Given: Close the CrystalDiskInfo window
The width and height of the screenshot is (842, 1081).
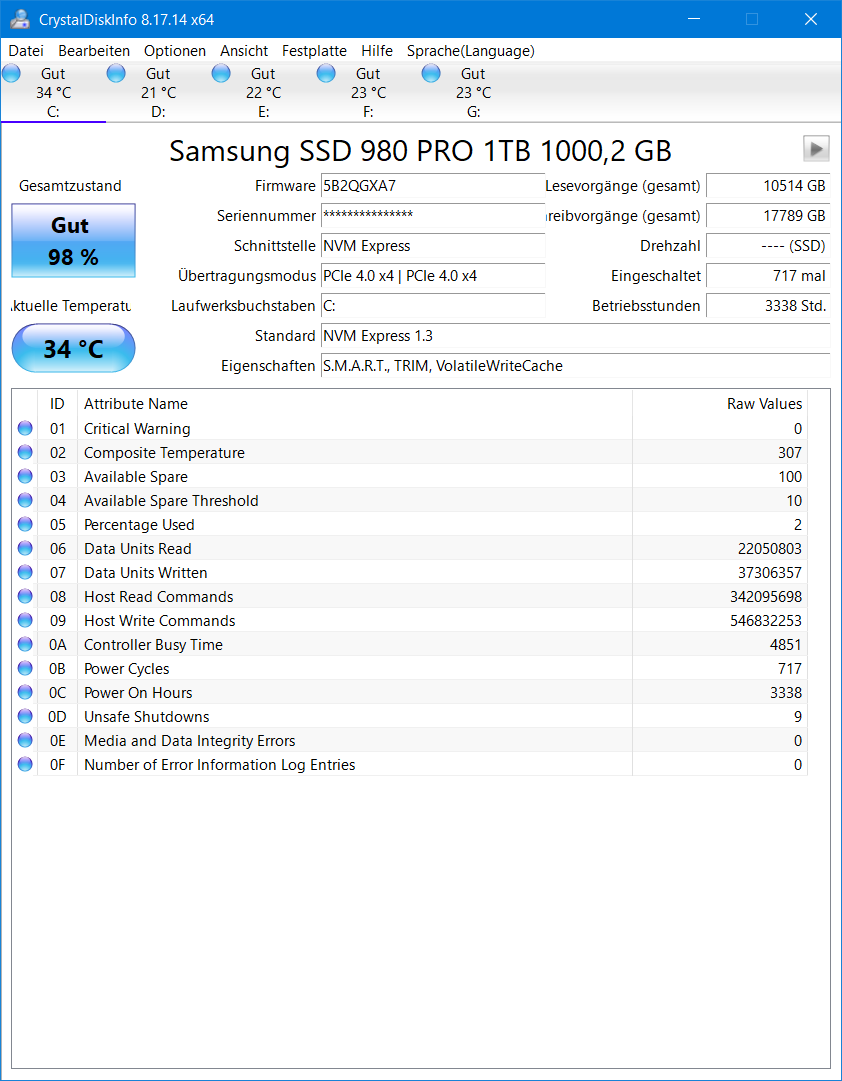Looking at the screenshot, I should click(811, 19).
